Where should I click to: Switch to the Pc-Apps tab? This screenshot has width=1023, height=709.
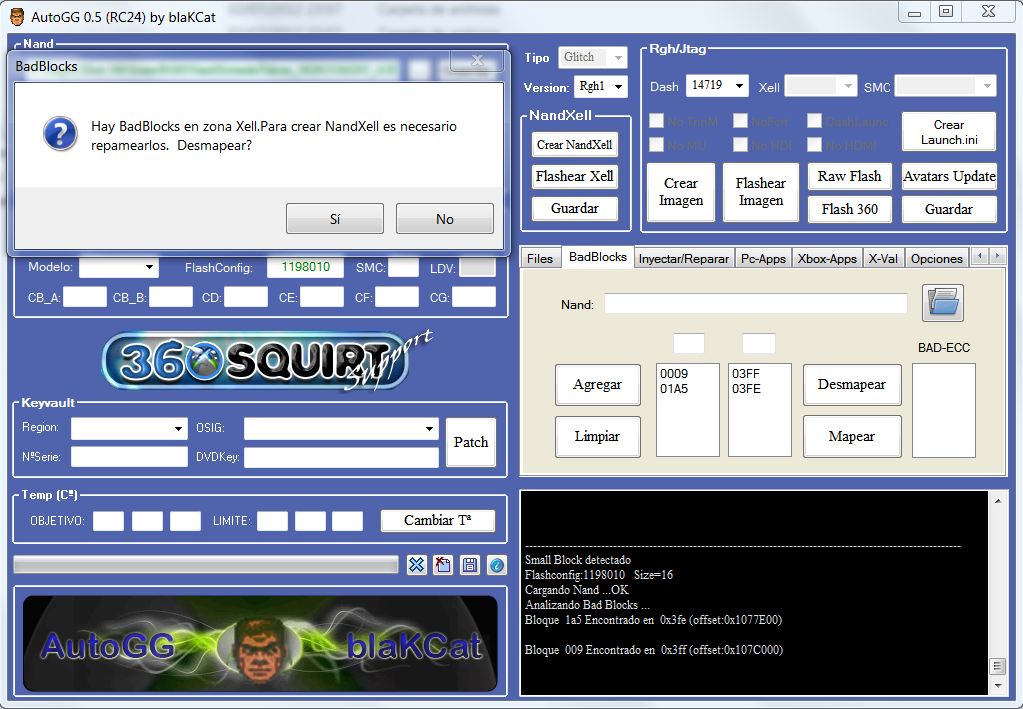coord(763,258)
